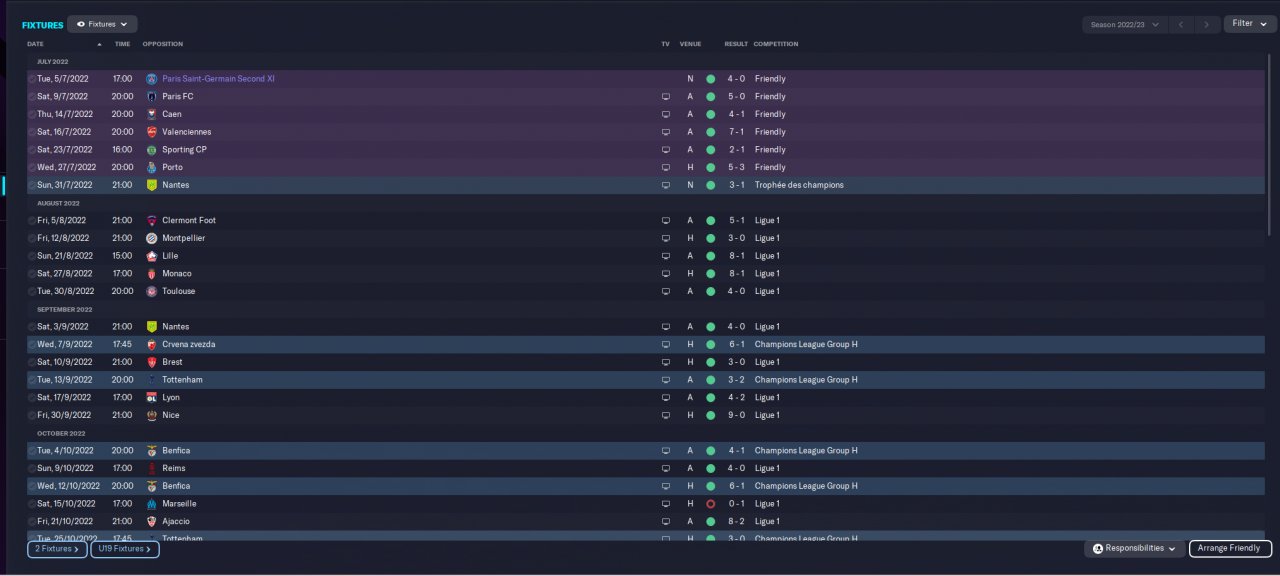Click the Porto club badge icon
The image size is (1280, 576).
(152, 167)
